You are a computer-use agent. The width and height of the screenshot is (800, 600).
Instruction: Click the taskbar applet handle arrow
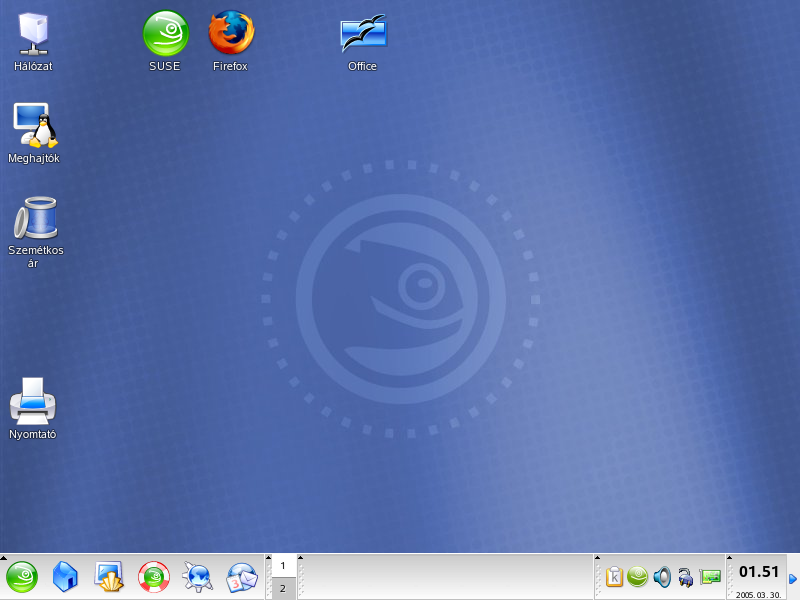tap(301, 558)
